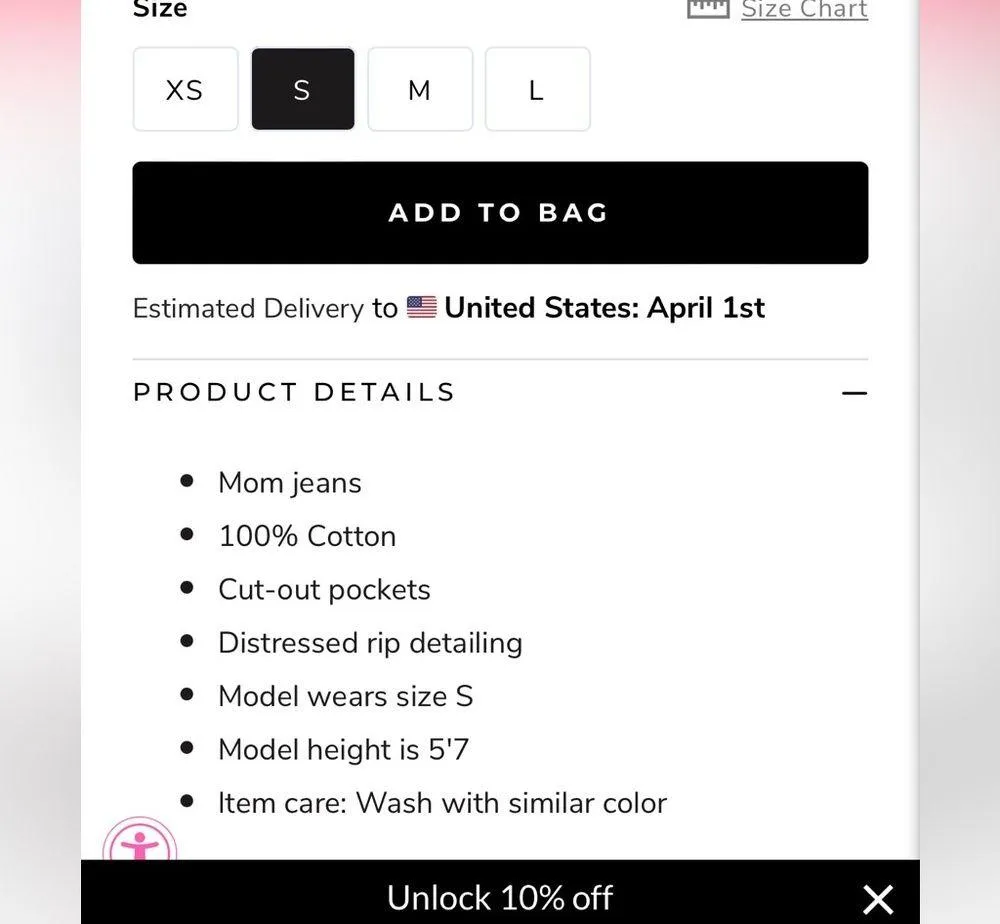The width and height of the screenshot is (1000, 924).
Task: Click the Size label above size options
Action: pos(159,10)
